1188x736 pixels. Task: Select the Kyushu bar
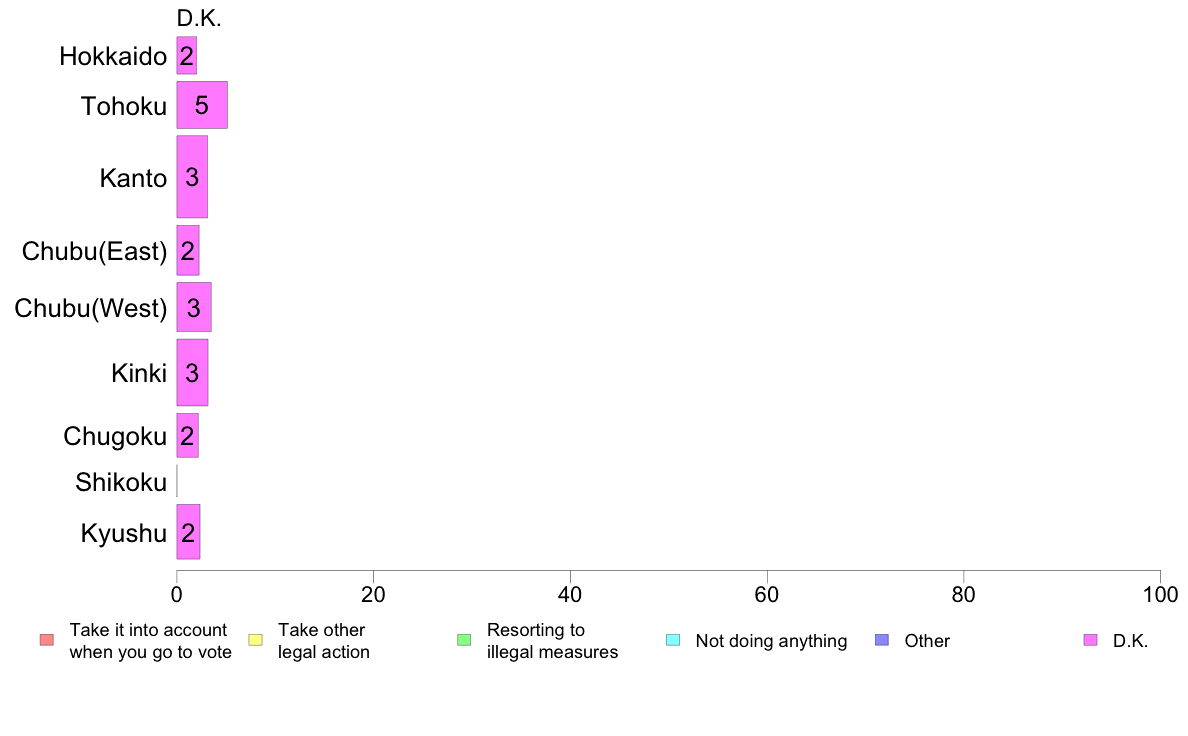point(189,532)
